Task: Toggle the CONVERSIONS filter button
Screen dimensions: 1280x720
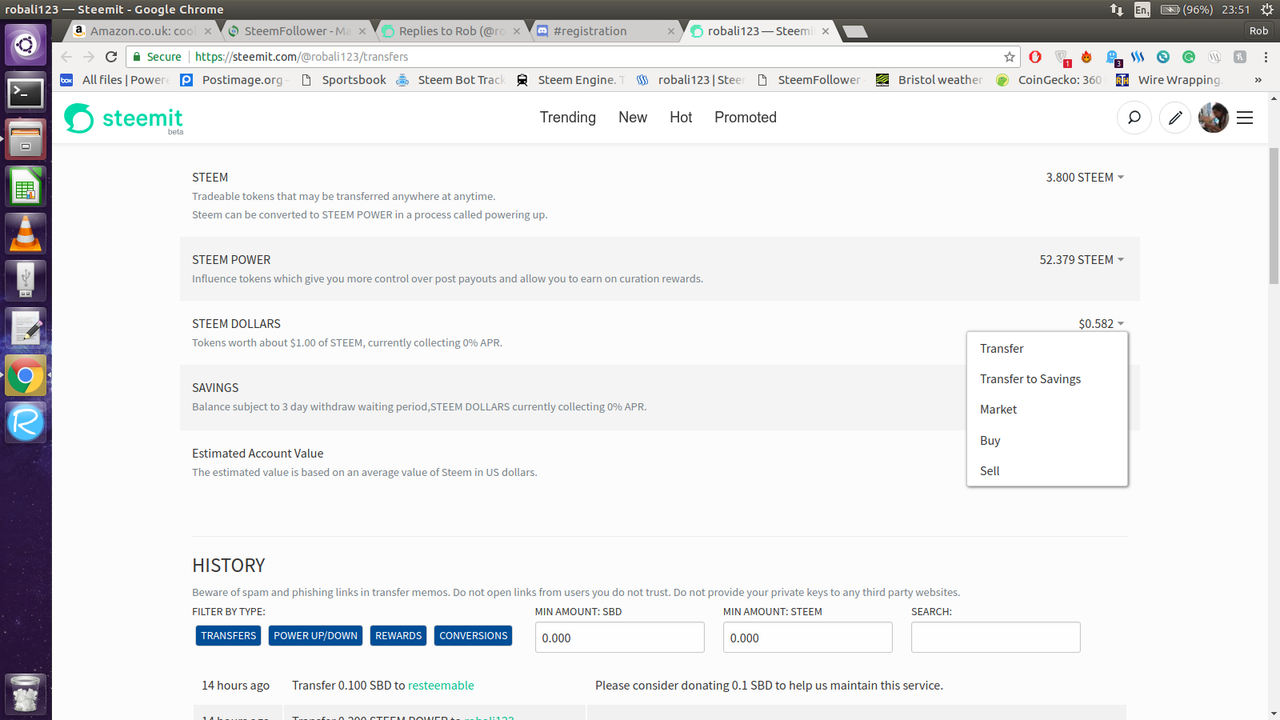Action: [474, 636]
